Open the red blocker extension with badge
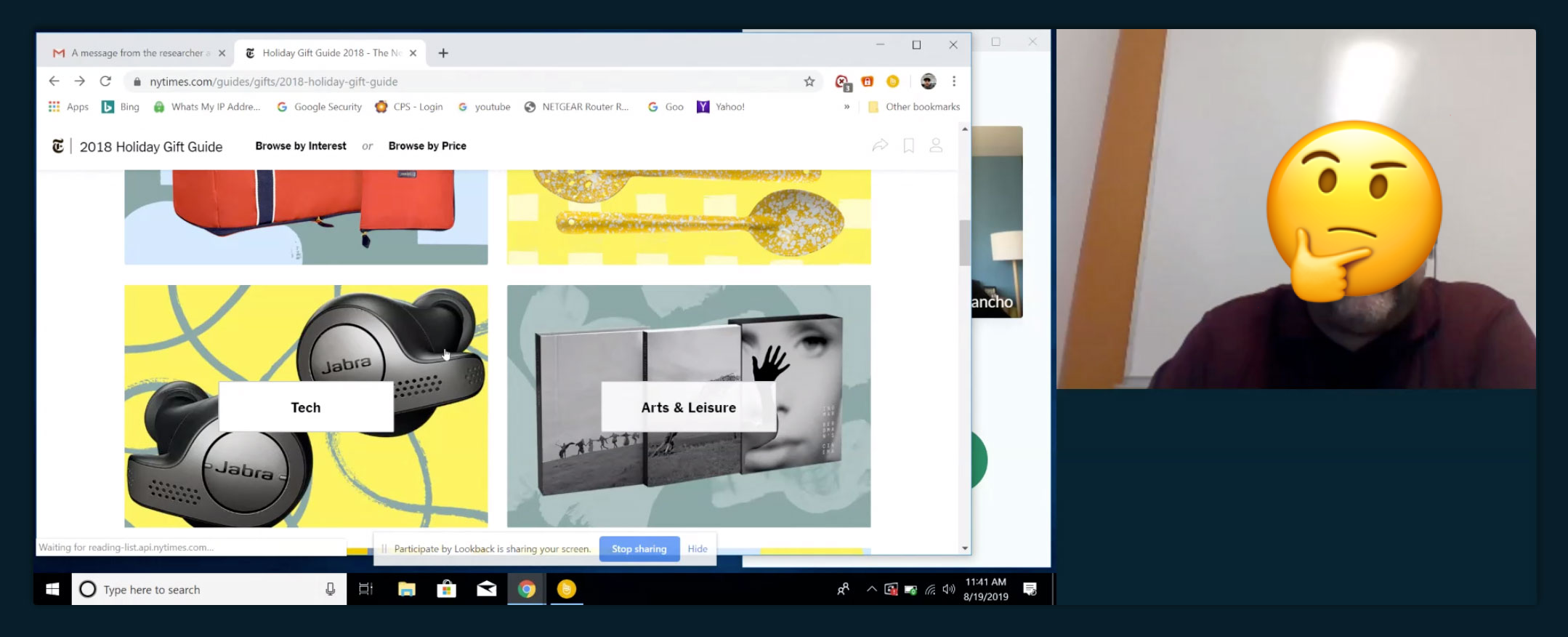The height and width of the screenshot is (637, 1568). point(843,82)
